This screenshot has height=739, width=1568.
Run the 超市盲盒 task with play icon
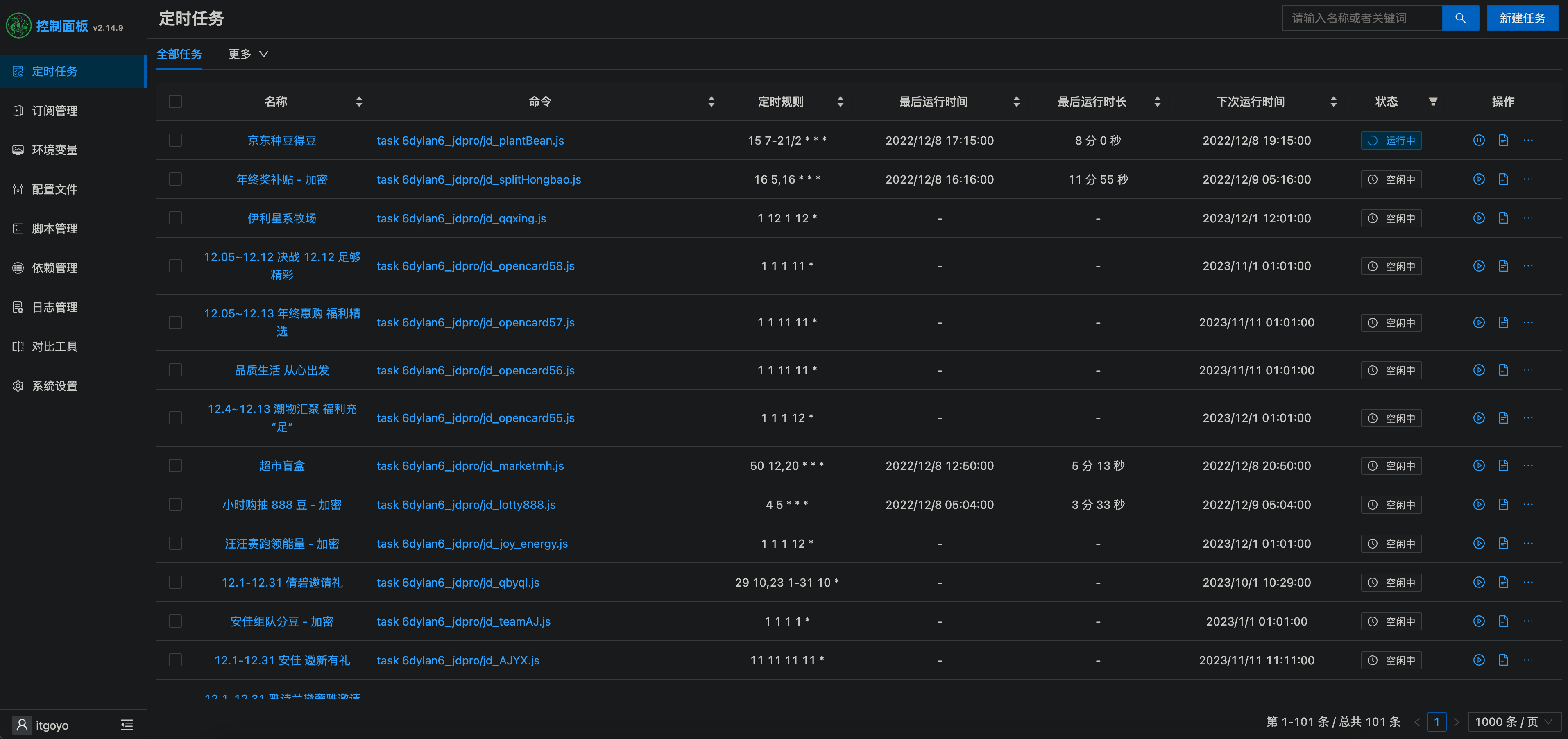tap(1479, 466)
